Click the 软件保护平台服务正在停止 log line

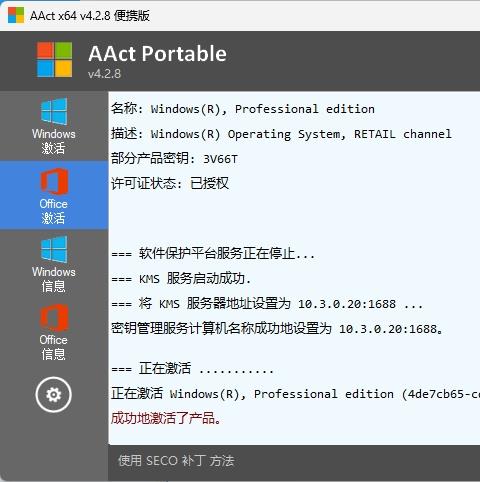(x=213, y=254)
